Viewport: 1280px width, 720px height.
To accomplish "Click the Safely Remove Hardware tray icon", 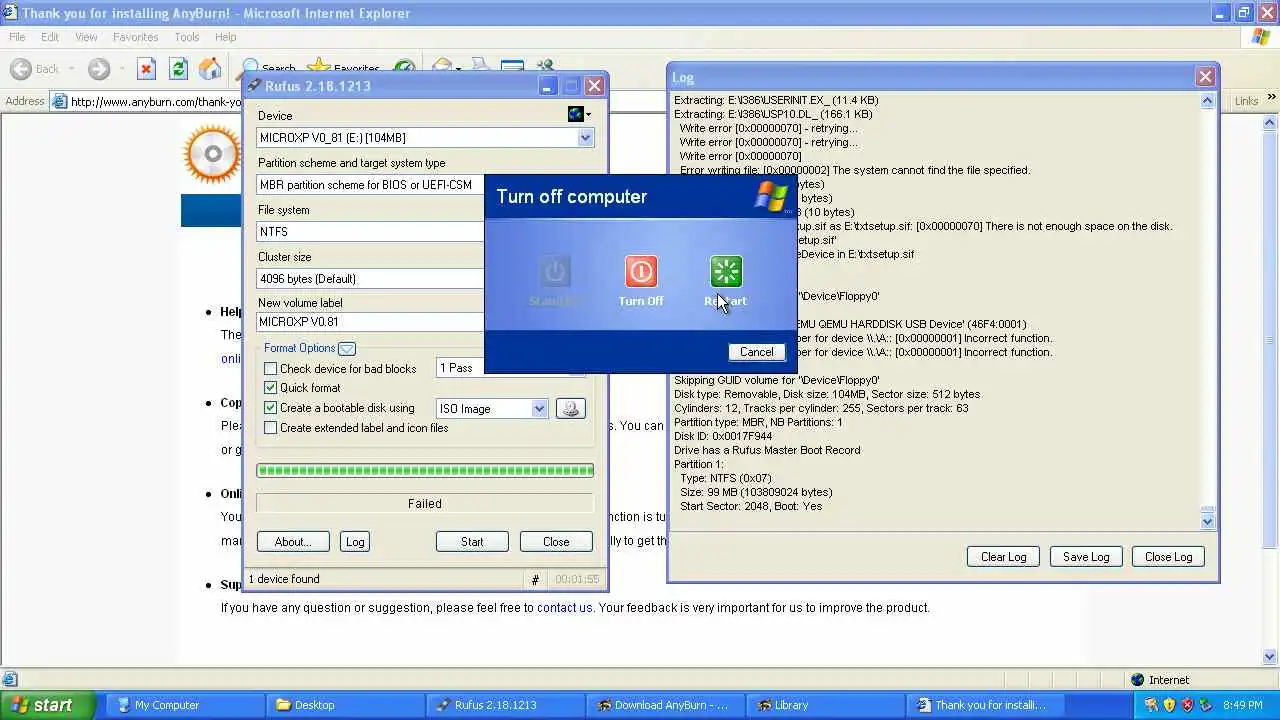I will coord(1205,705).
